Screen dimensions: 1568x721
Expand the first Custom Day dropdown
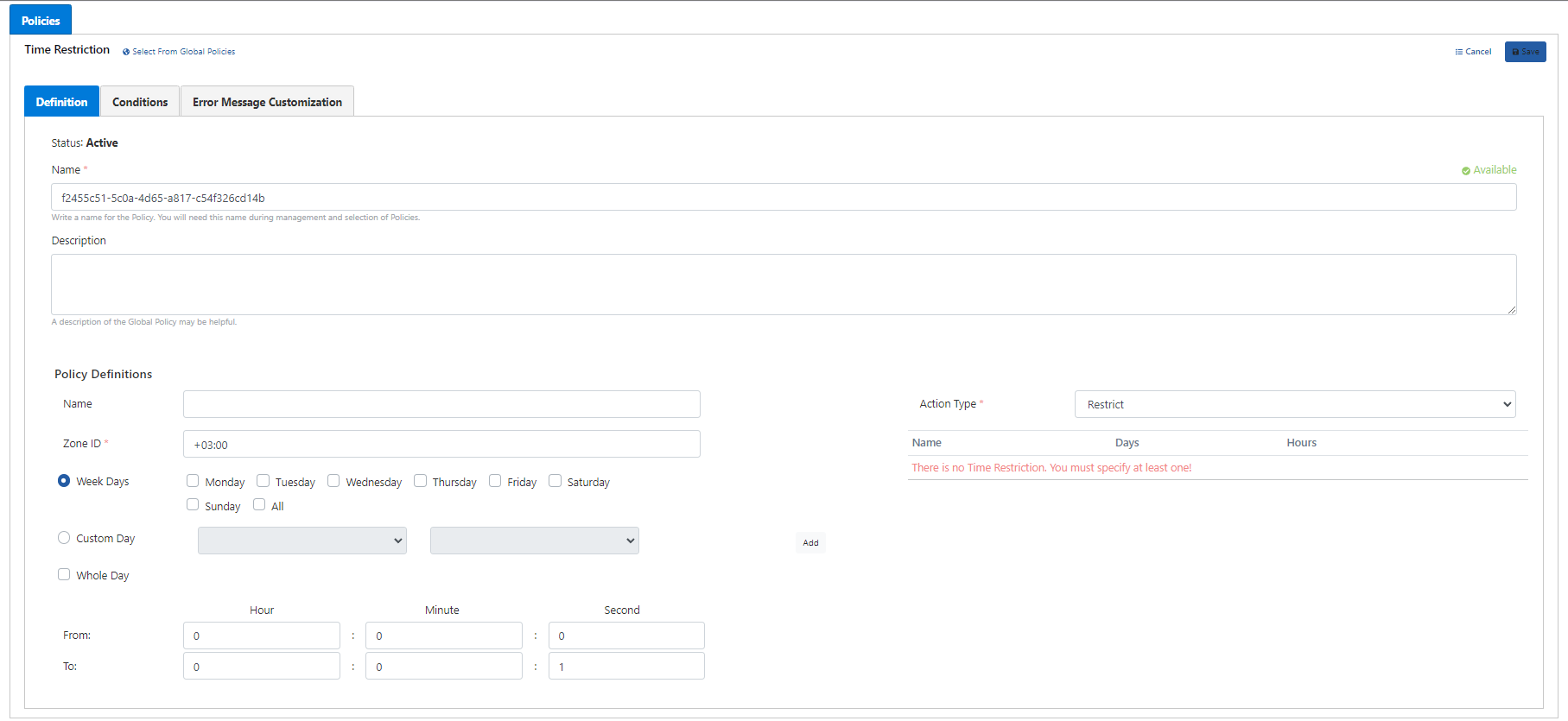302,541
